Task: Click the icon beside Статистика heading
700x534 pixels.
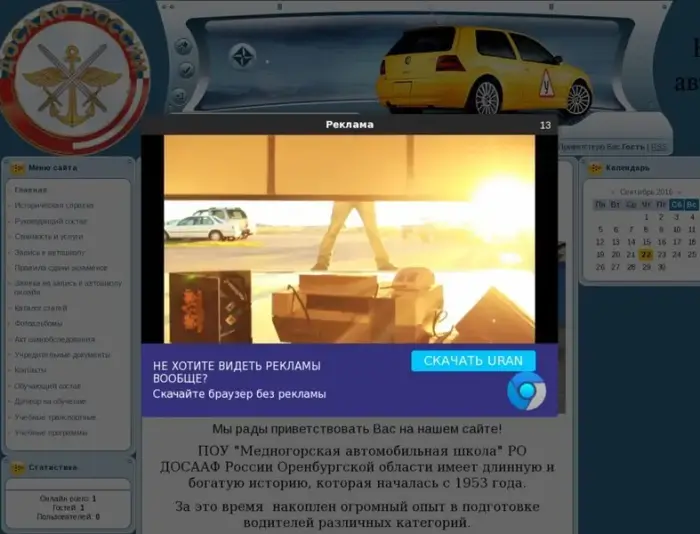Action: coord(17,468)
